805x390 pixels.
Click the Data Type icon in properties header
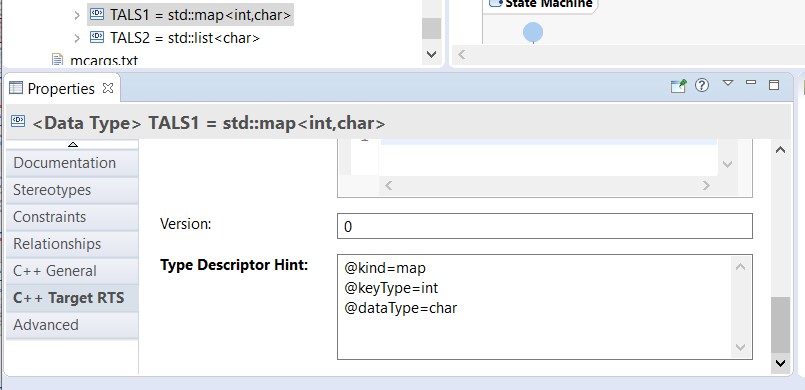tap(18, 121)
